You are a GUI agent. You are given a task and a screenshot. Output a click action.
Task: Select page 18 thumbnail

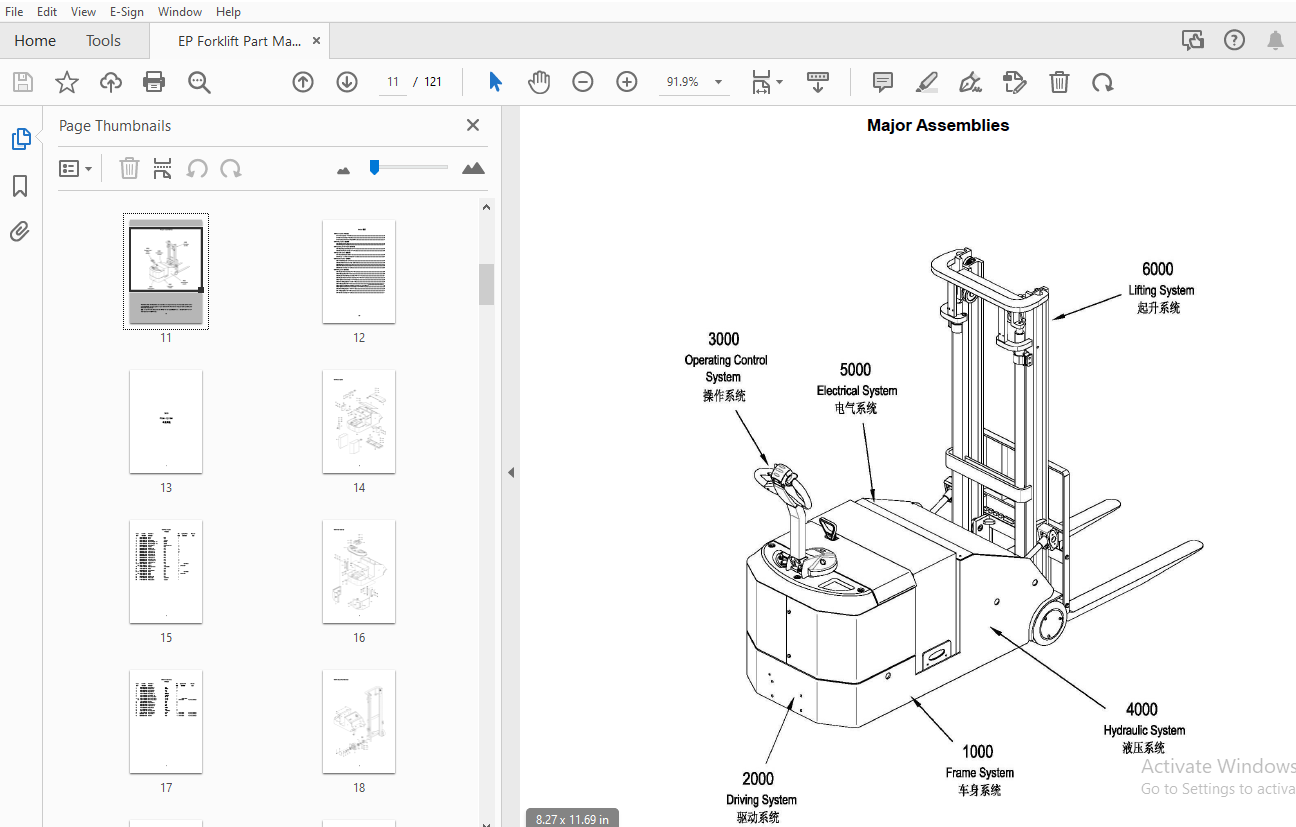coord(359,722)
